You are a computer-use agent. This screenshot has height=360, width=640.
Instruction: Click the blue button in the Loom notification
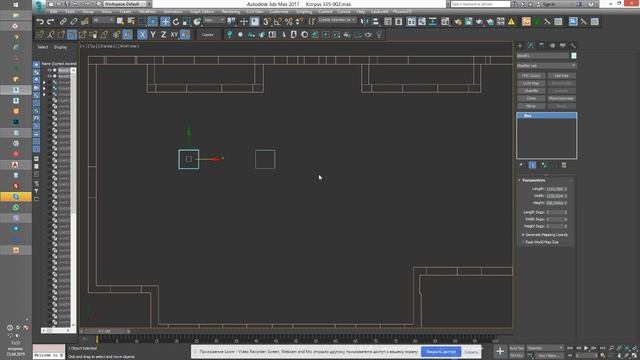click(x=441, y=351)
